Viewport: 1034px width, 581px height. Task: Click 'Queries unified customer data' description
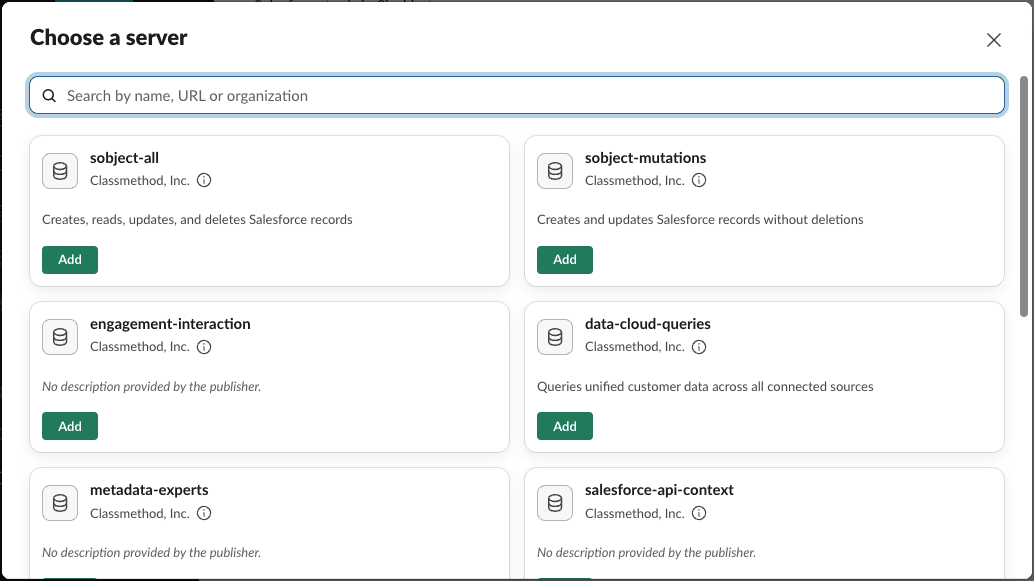point(705,386)
